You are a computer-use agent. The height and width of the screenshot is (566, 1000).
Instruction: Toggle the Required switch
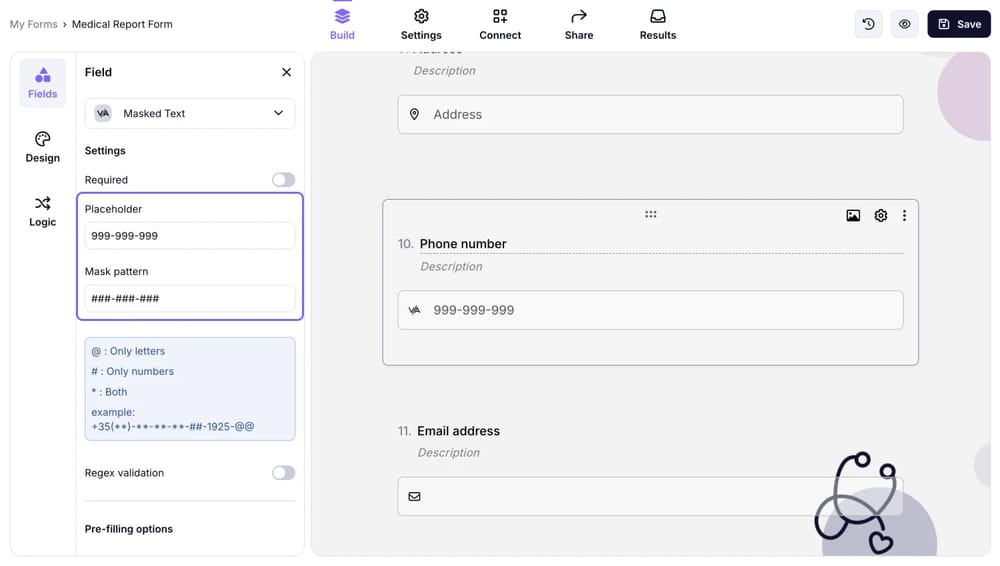point(283,180)
